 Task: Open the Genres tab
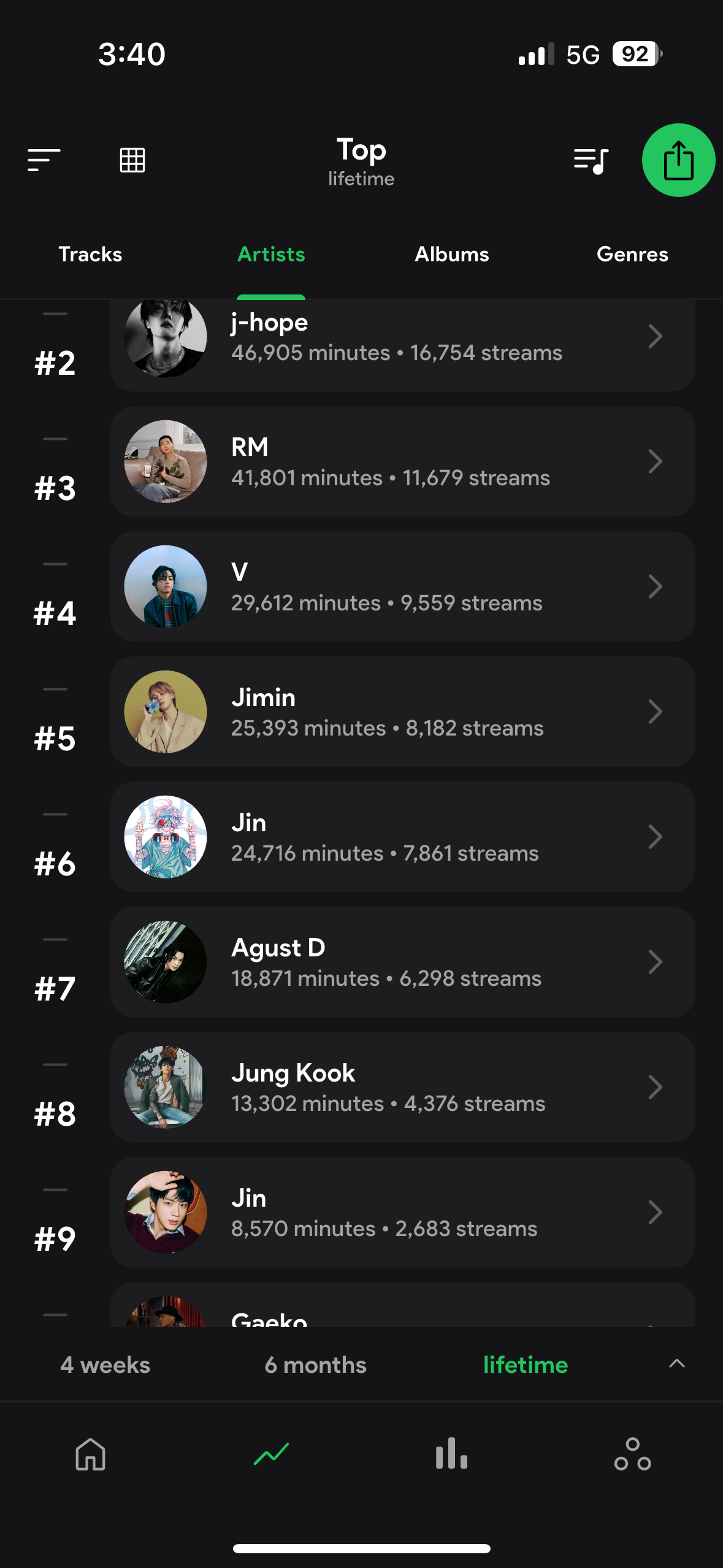click(x=632, y=254)
